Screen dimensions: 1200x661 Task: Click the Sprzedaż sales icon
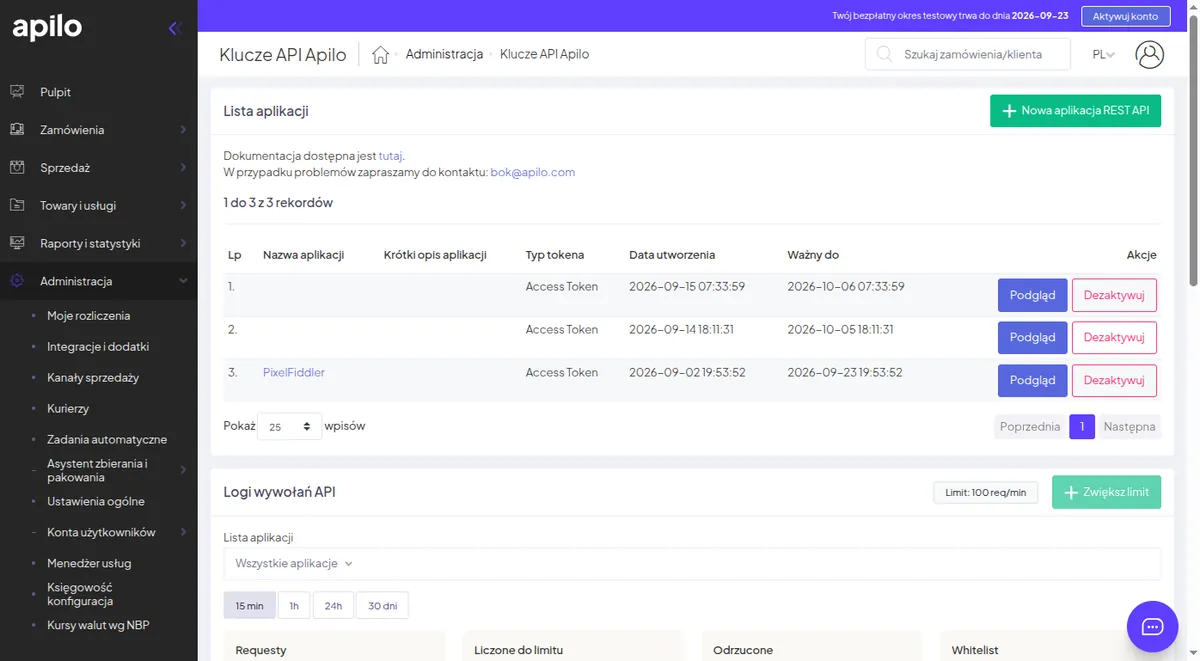17,168
